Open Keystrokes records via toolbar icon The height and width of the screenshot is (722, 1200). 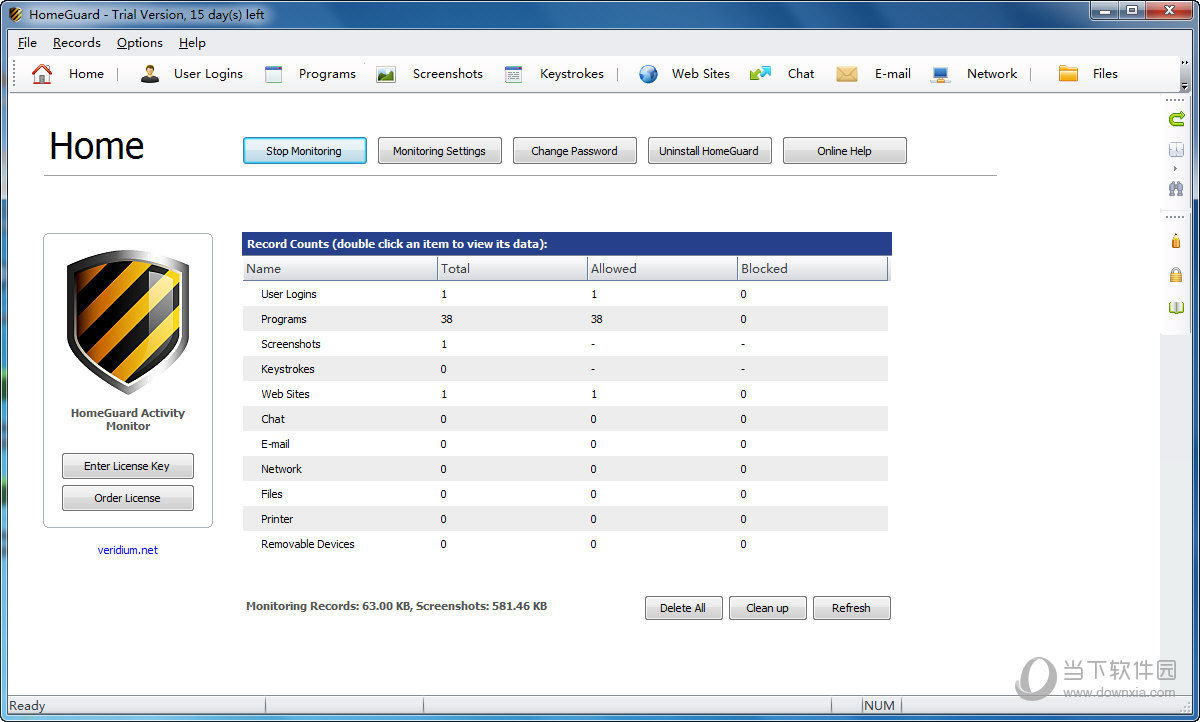513,74
